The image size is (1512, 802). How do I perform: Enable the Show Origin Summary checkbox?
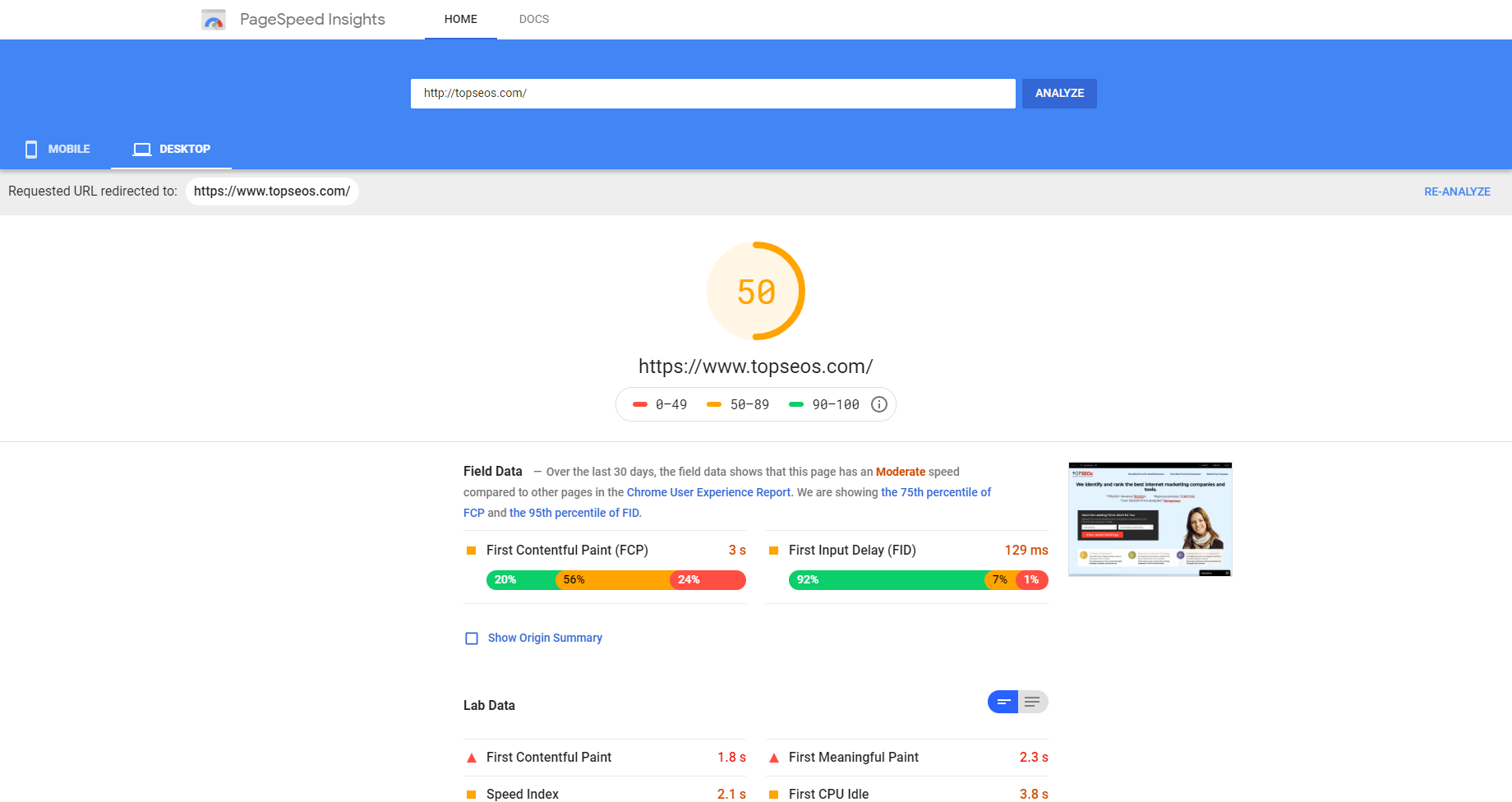pyautogui.click(x=472, y=638)
